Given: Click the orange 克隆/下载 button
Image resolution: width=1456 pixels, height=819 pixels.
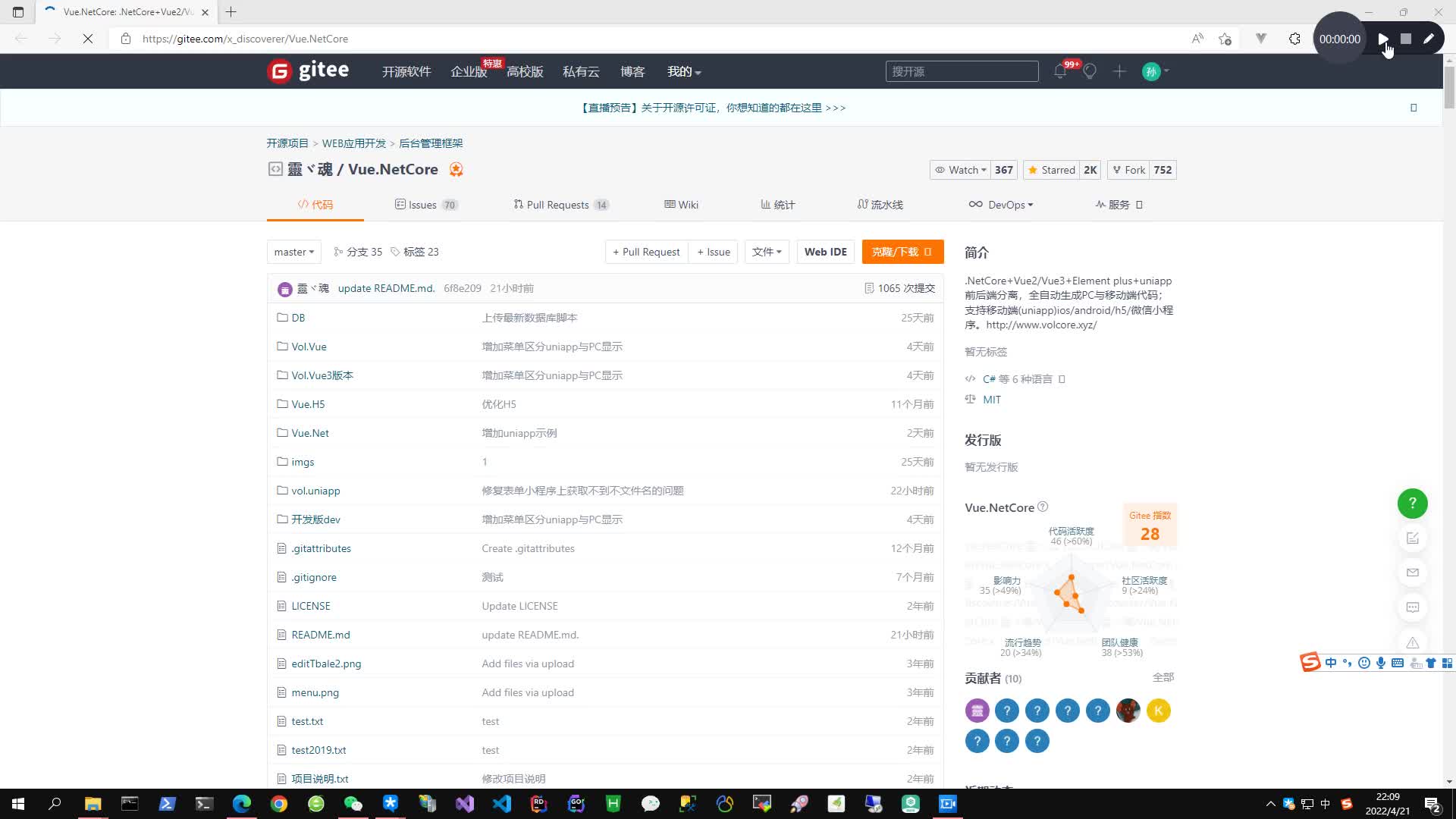Looking at the screenshot, I should [x=902, y=252].
